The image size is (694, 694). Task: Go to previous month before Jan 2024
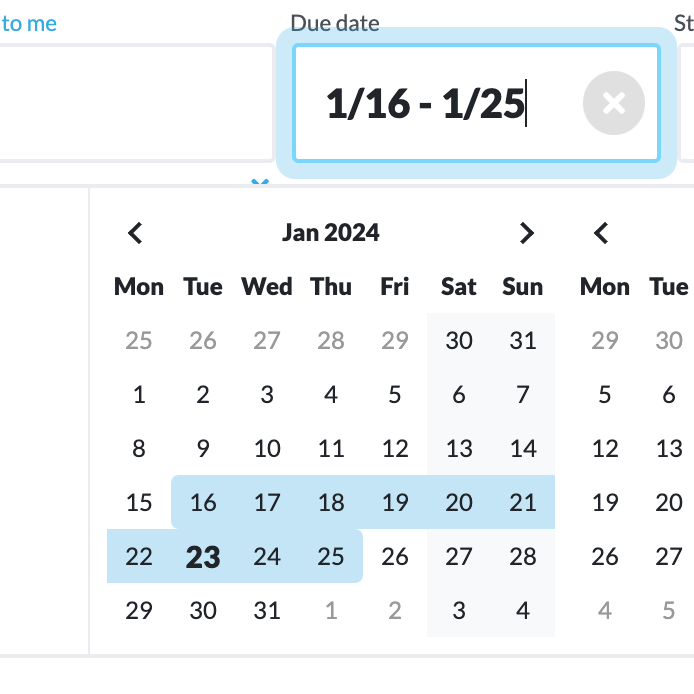point(135,233)
